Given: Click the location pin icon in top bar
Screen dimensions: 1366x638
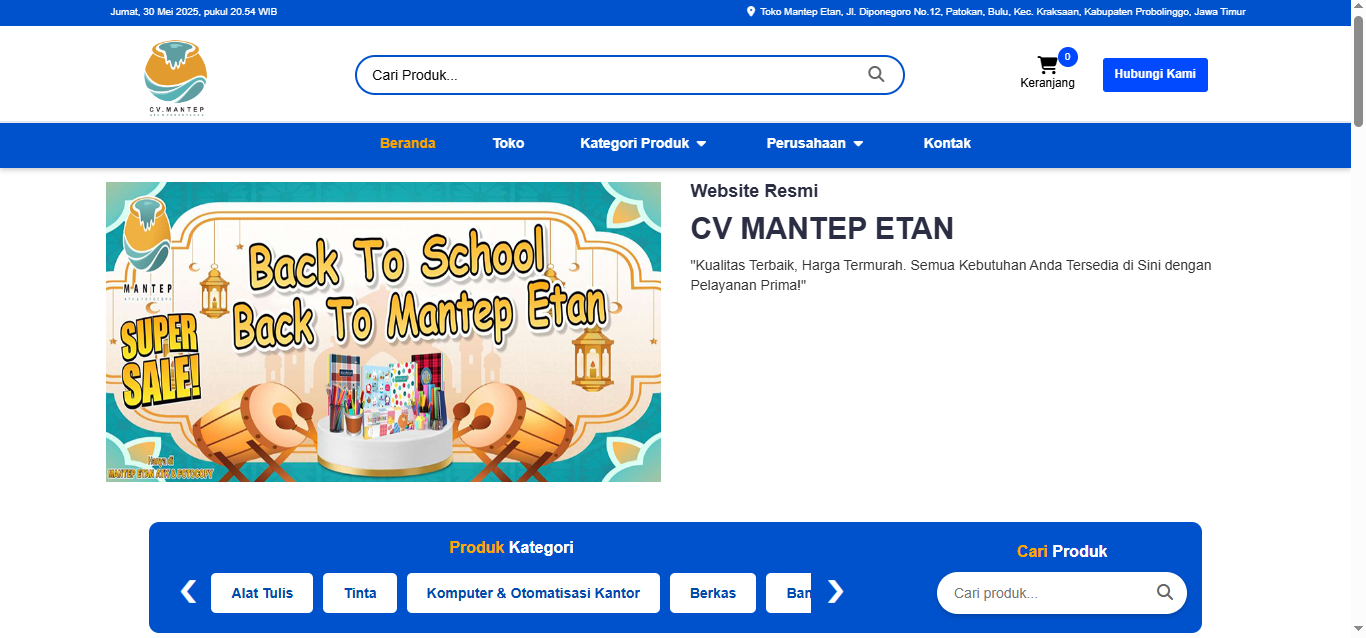Looking at the screenshot, I should tap(751, 12).
